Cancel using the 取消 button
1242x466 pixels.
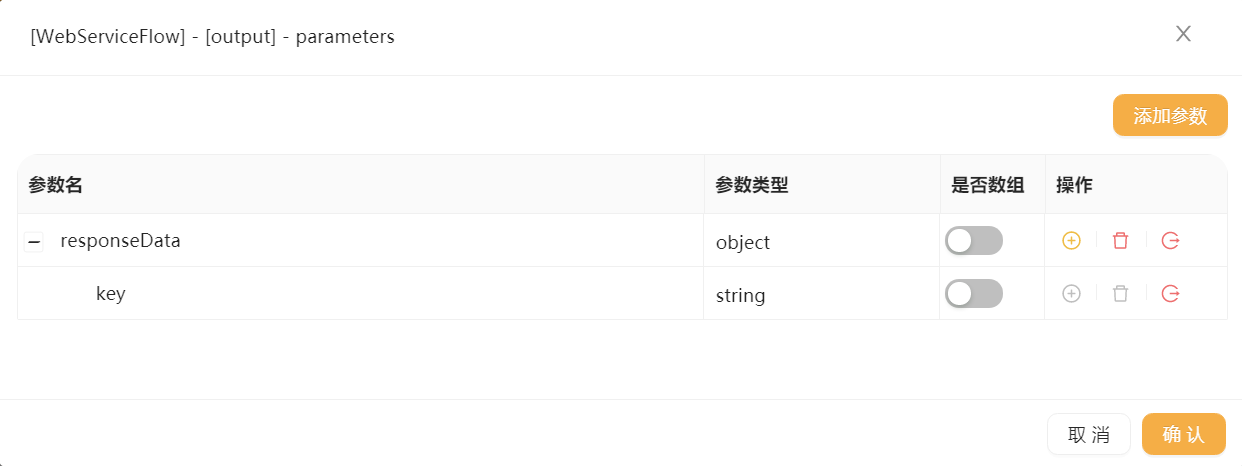tap(1089, 434)
